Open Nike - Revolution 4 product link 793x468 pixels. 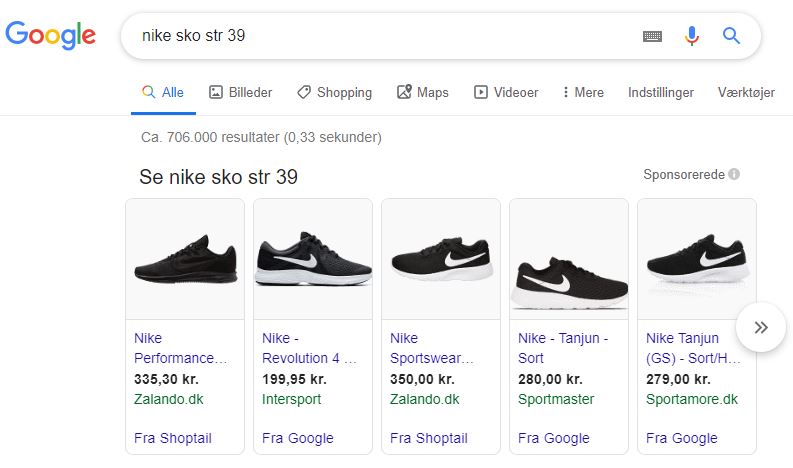click(309, 348)
